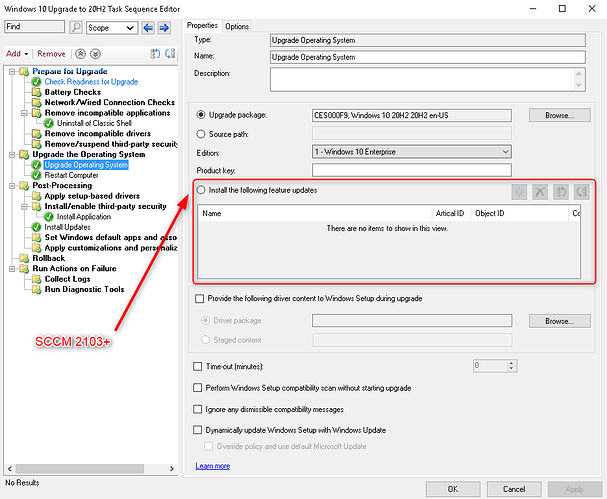Viewport: 607px width, 499px height.
Task: Go to next search result arrow
Action: tap(164, 27)
